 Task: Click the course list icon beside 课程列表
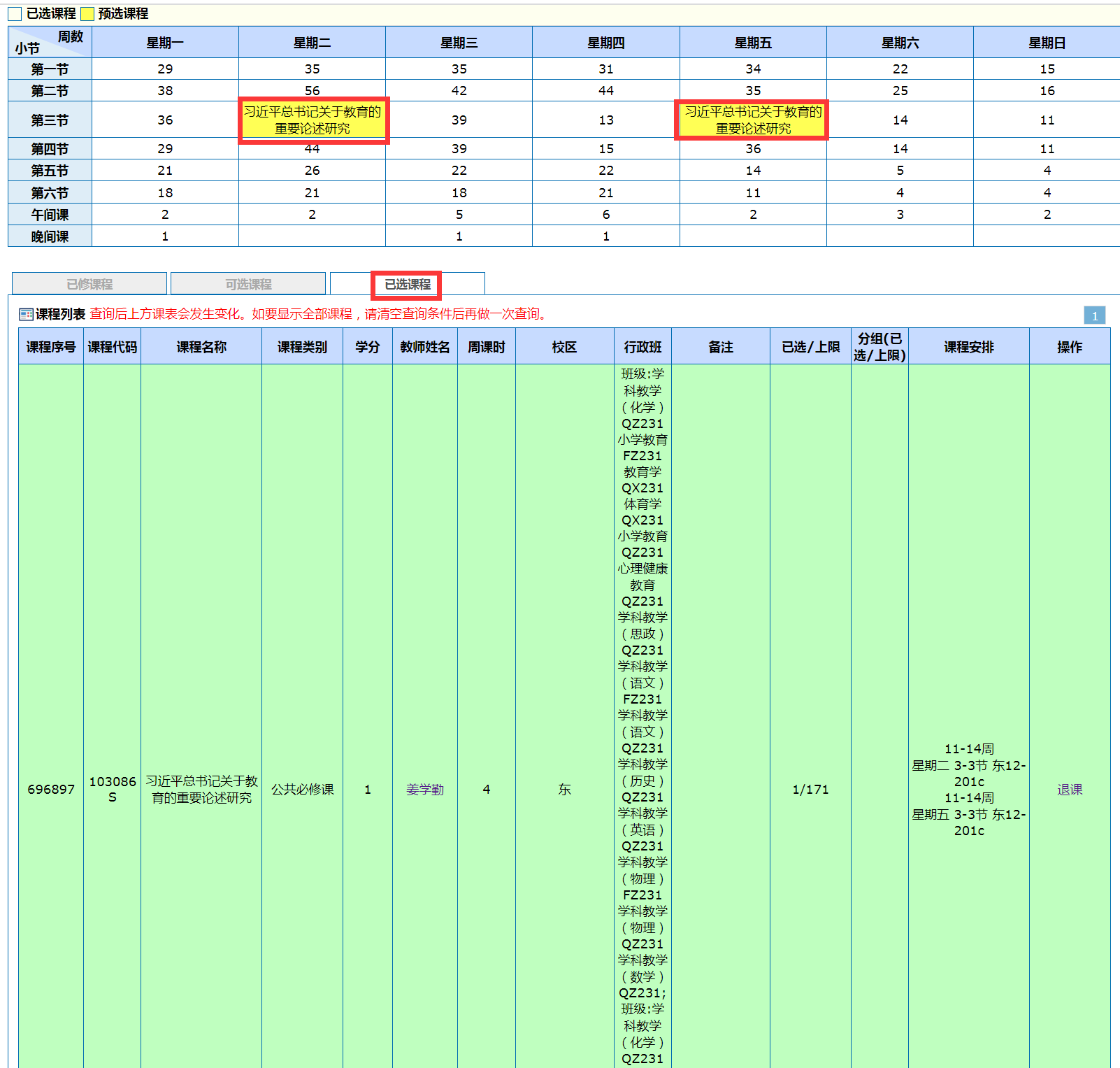(x=26, y=315)
